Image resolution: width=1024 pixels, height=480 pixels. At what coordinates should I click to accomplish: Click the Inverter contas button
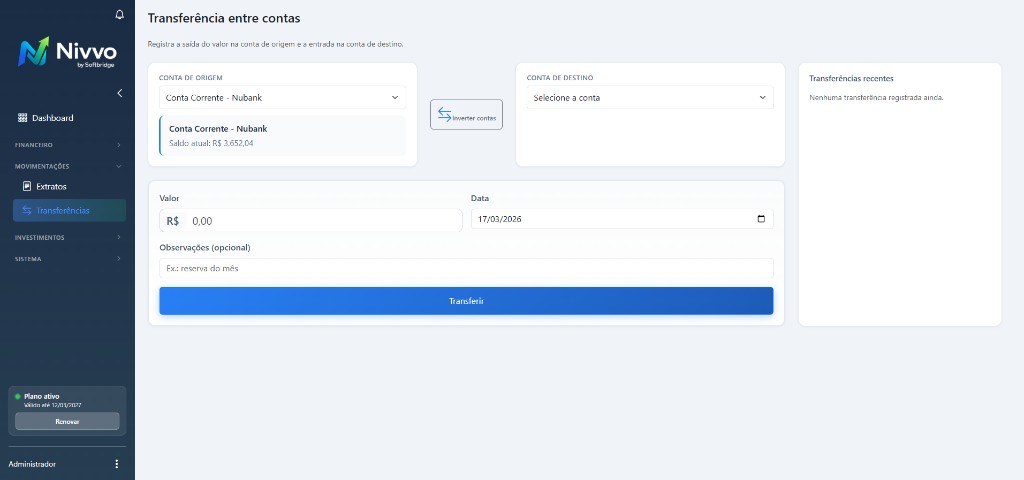[x=466, y=114]
